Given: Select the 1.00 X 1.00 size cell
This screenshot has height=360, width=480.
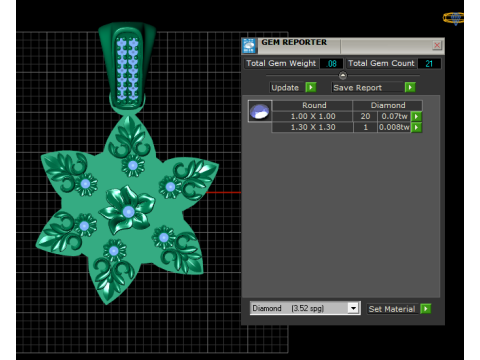Looking at the screenshot, I should pyautogui.click(x=313, y=116).
